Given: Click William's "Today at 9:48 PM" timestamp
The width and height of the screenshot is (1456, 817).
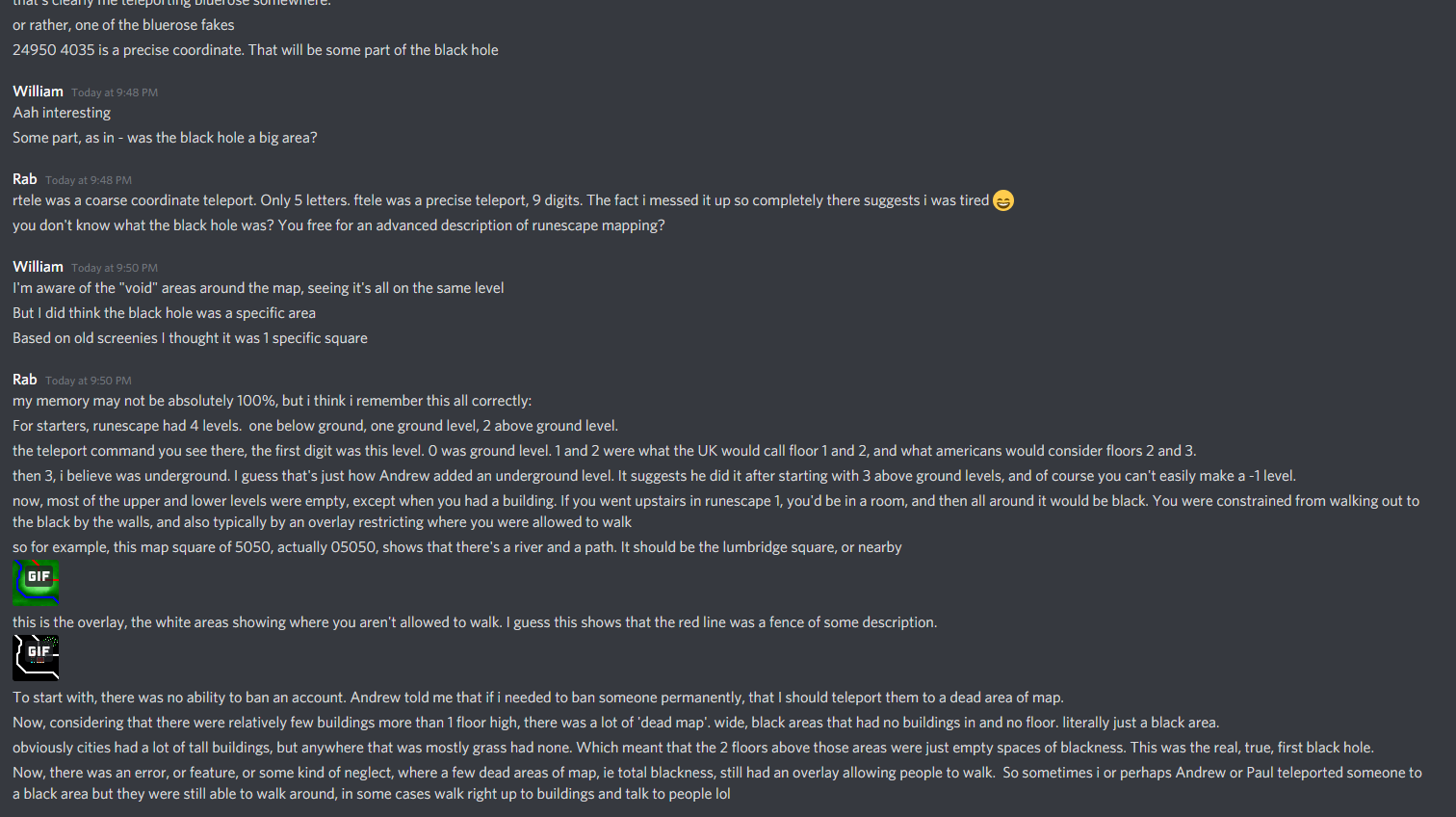Looking at the screenshot, I should 115,92.
